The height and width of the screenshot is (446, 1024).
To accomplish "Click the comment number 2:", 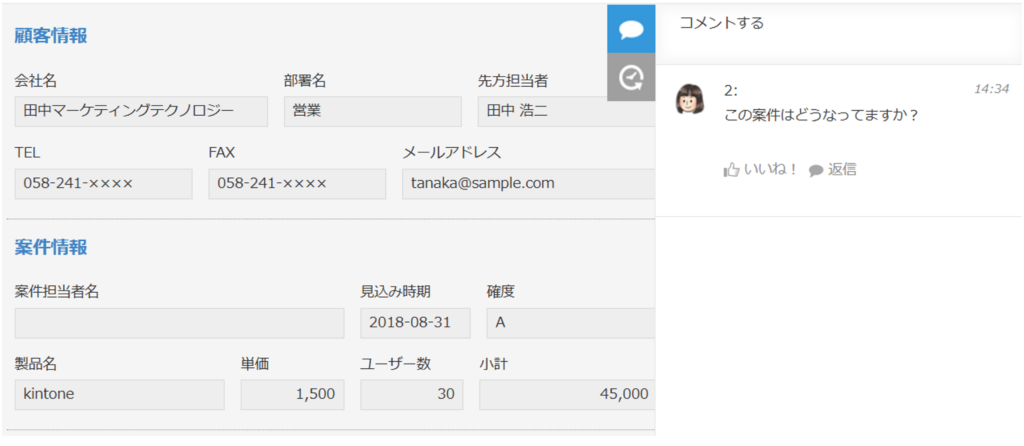I will (x=731, y=89).
